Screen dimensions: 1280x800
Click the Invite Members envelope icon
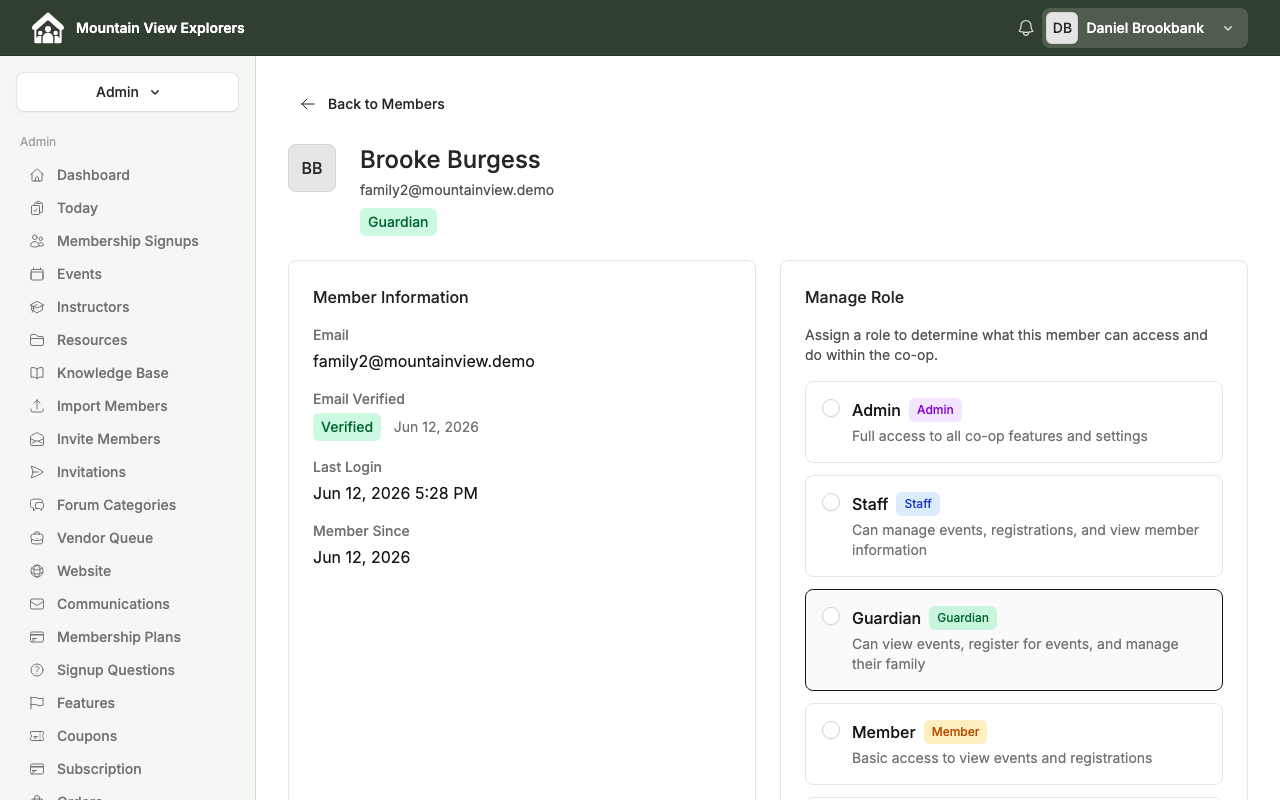tap(37, 439)
